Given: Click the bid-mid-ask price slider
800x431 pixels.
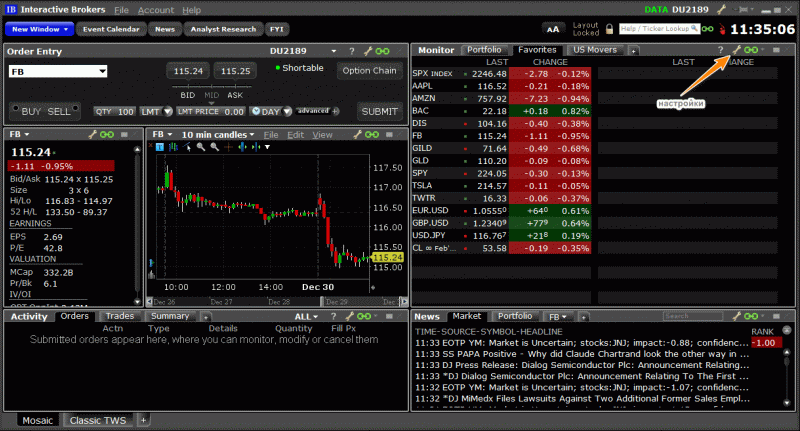Looking at the screenshot, I should click(x=211, y=87).
